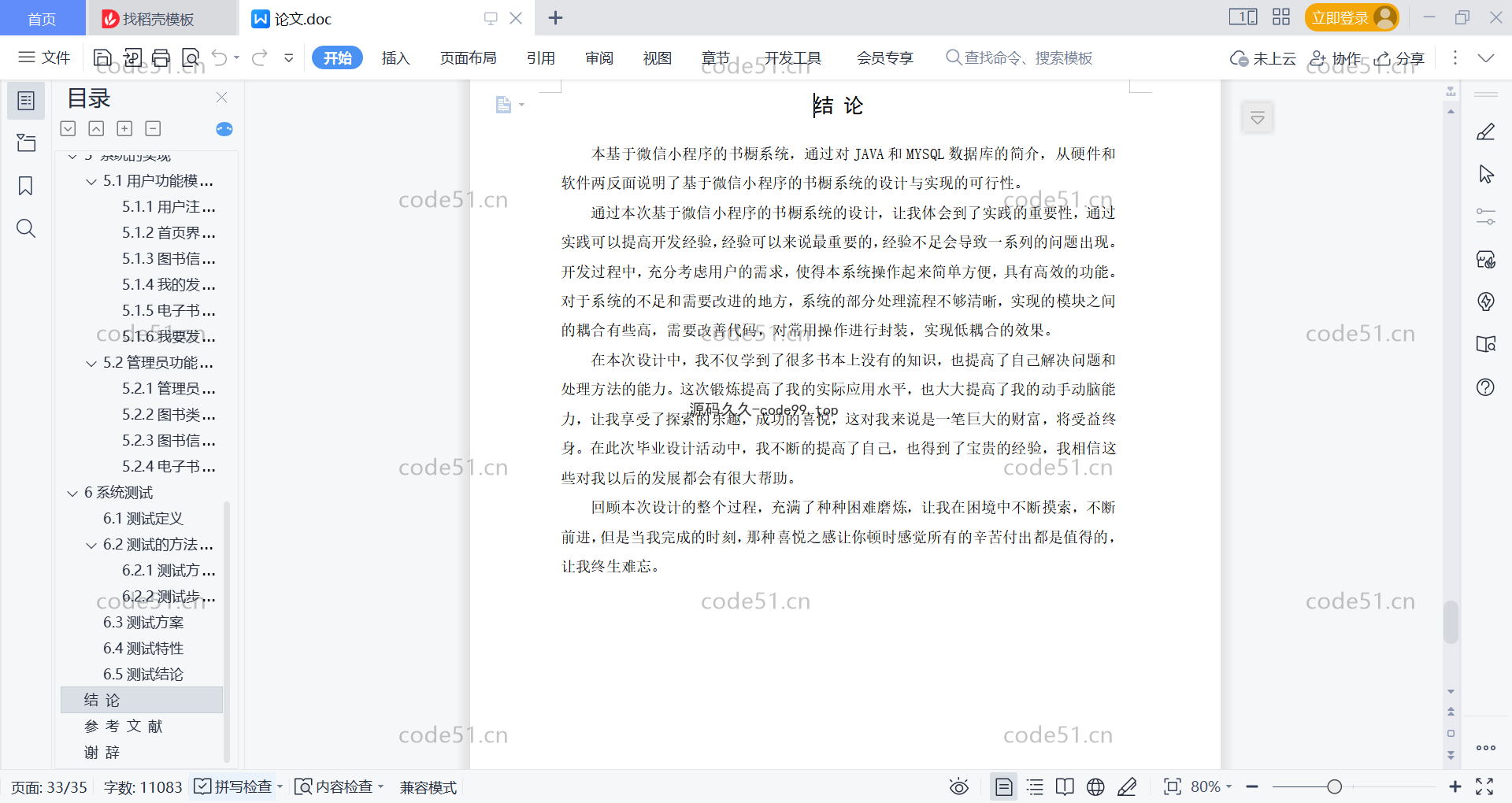Click the three dots more icon in right sidebar
Image resolution: width=1512 pixels, height=803 pixels.
tap(1486, 748)
